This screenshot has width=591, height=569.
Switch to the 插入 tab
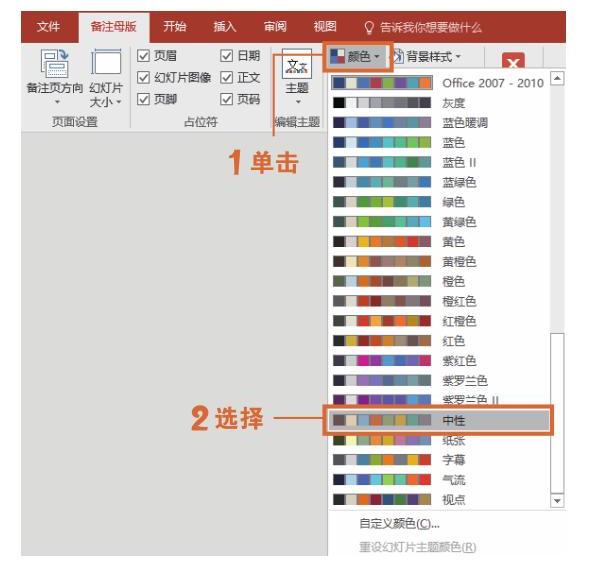pyautogui.click(x=225, y=27)
